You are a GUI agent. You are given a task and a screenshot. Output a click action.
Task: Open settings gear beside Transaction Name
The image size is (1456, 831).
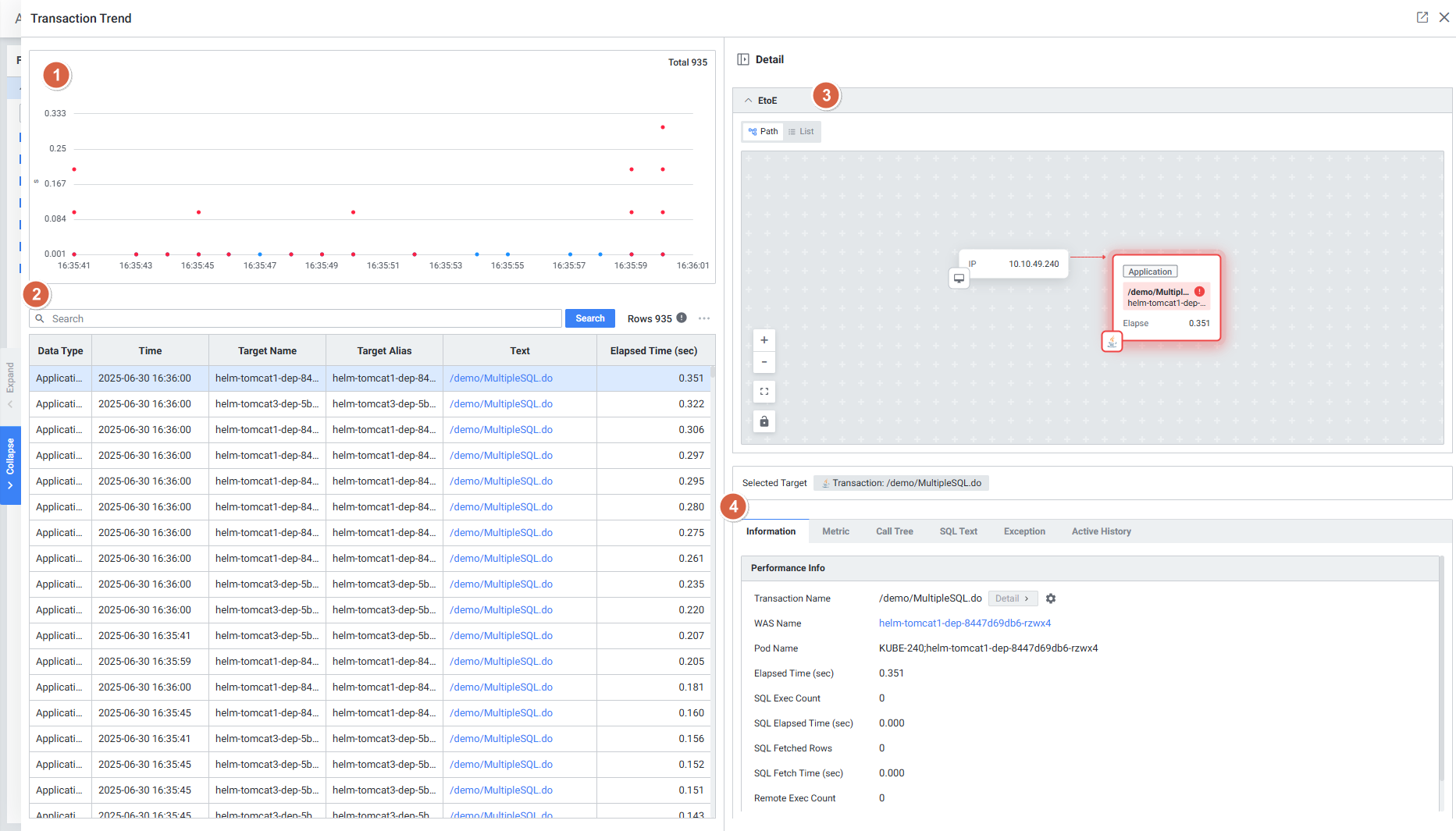pyautogui.click(x=1051, y=598)
